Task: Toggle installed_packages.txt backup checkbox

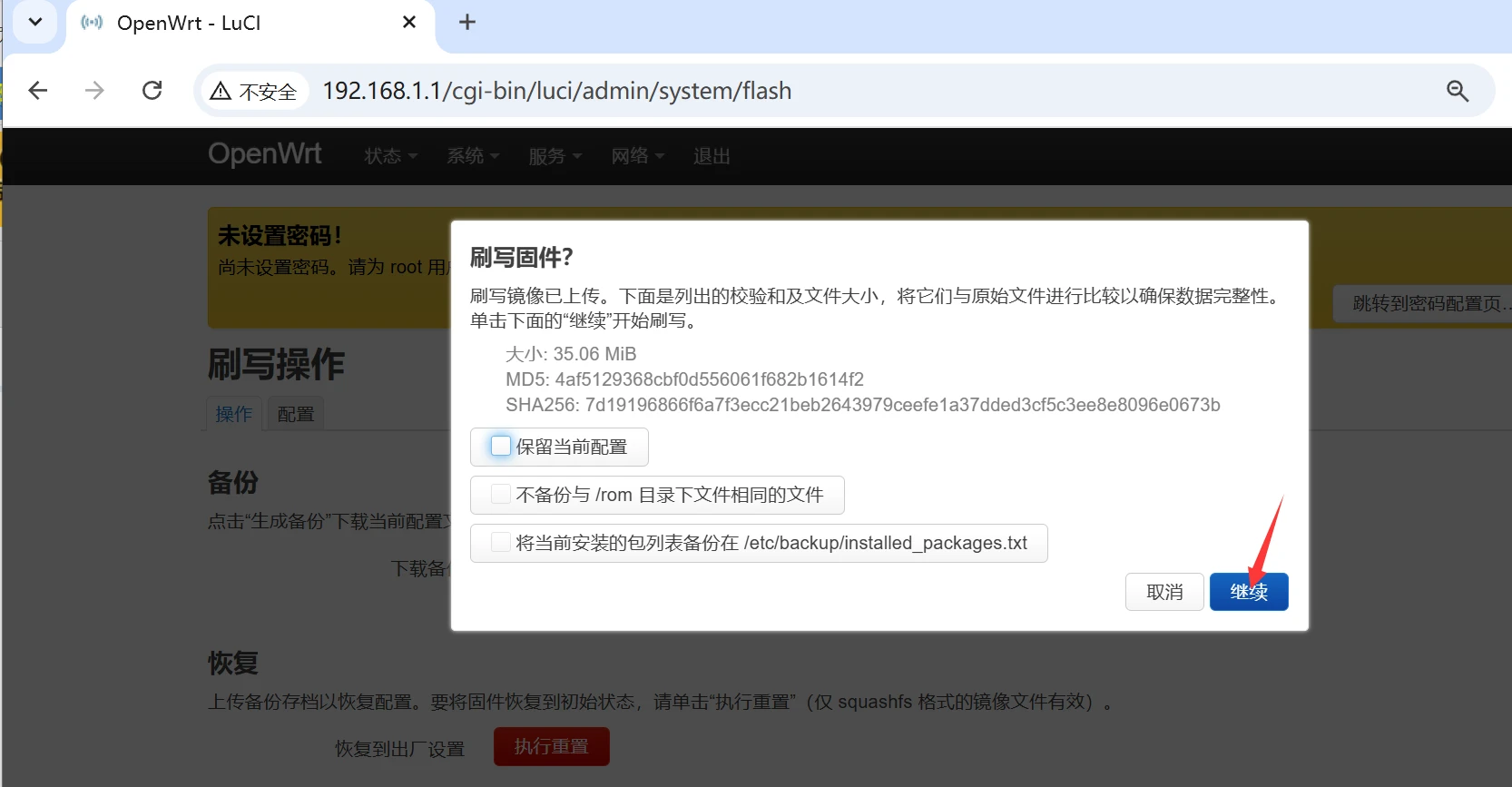Action: point(500,542)
